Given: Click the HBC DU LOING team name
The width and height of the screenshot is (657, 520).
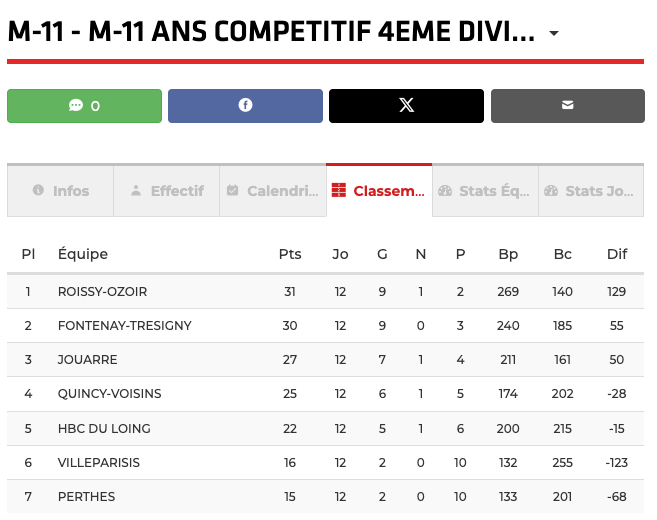Looking at the screenshot, I should (104, 429).
